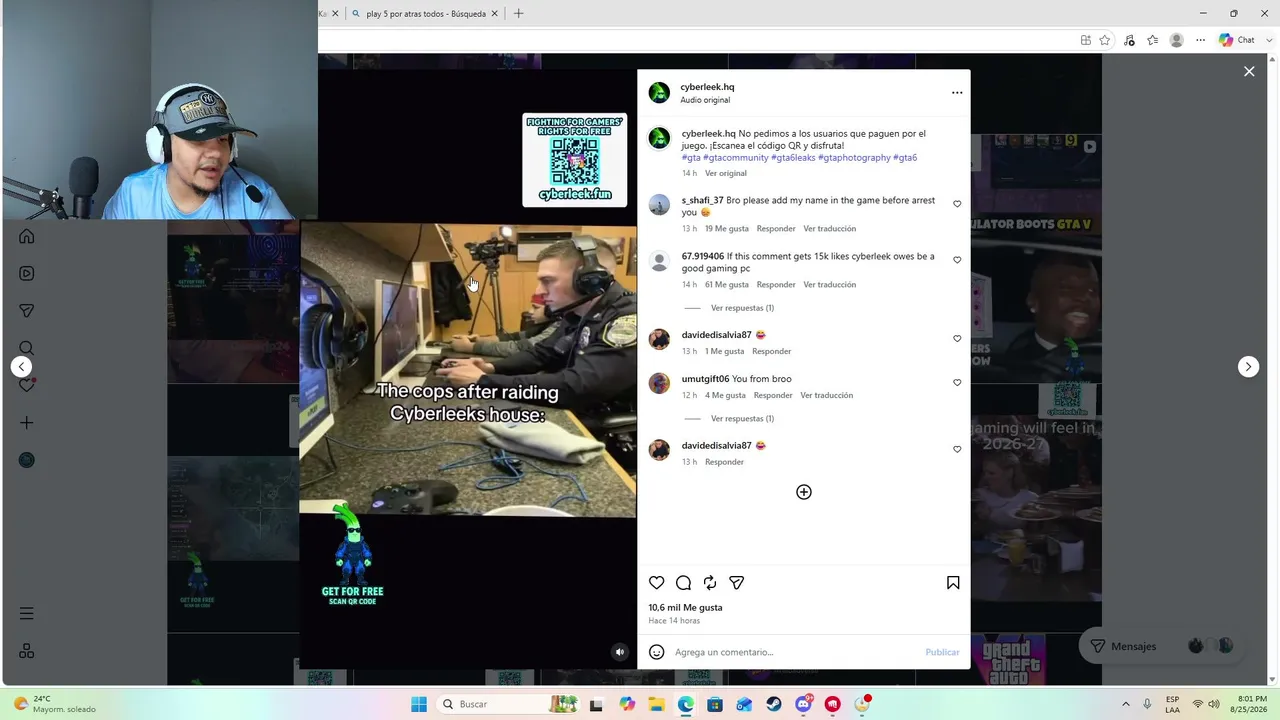This screenshot has width=1280, height=720.
Task: Like umutgift06's comment
Action: [957, 383]
